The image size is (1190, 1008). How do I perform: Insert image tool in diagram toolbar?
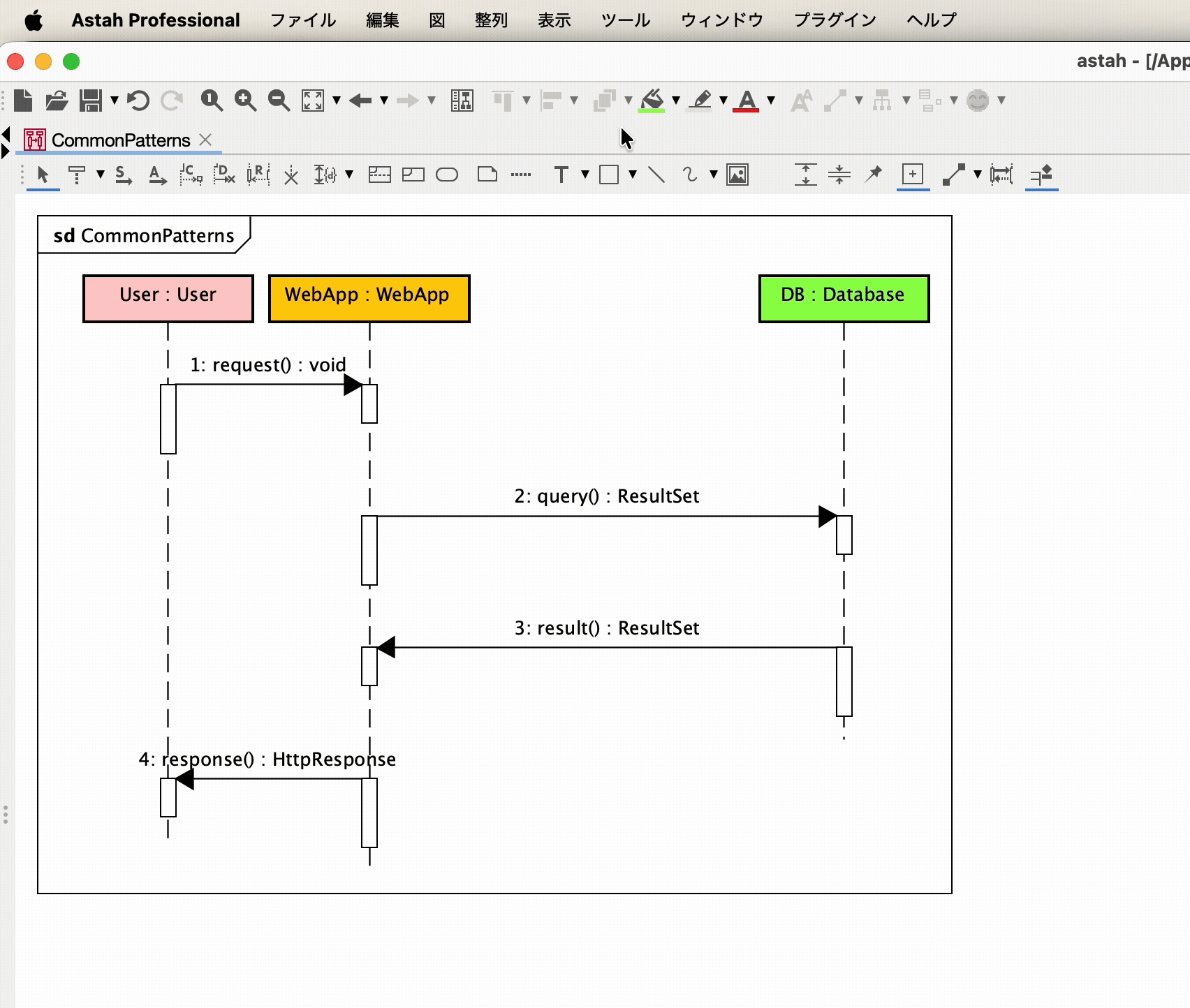(x=737, y=175)
